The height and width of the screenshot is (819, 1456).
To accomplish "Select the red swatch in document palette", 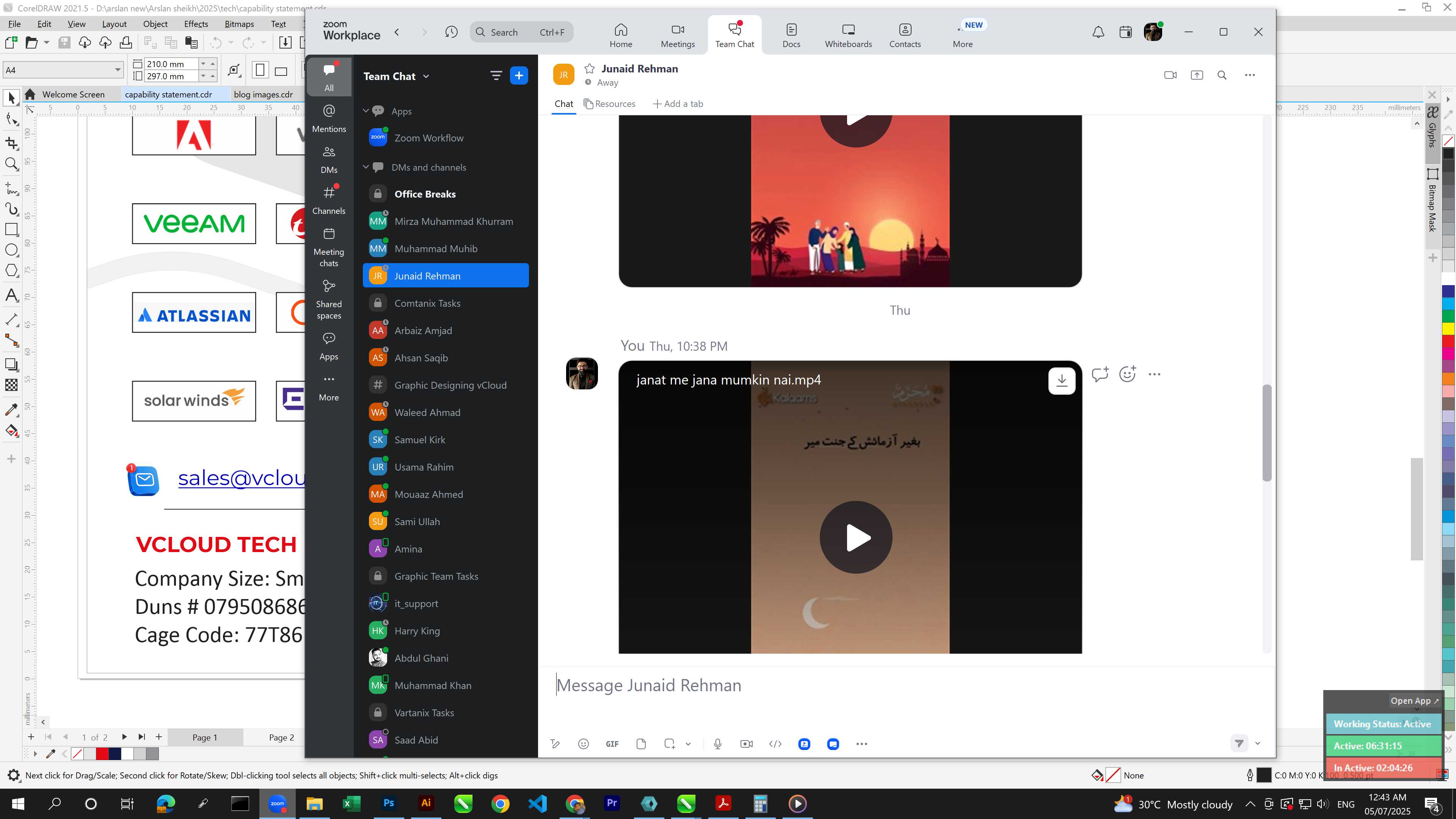I will 102,754.
